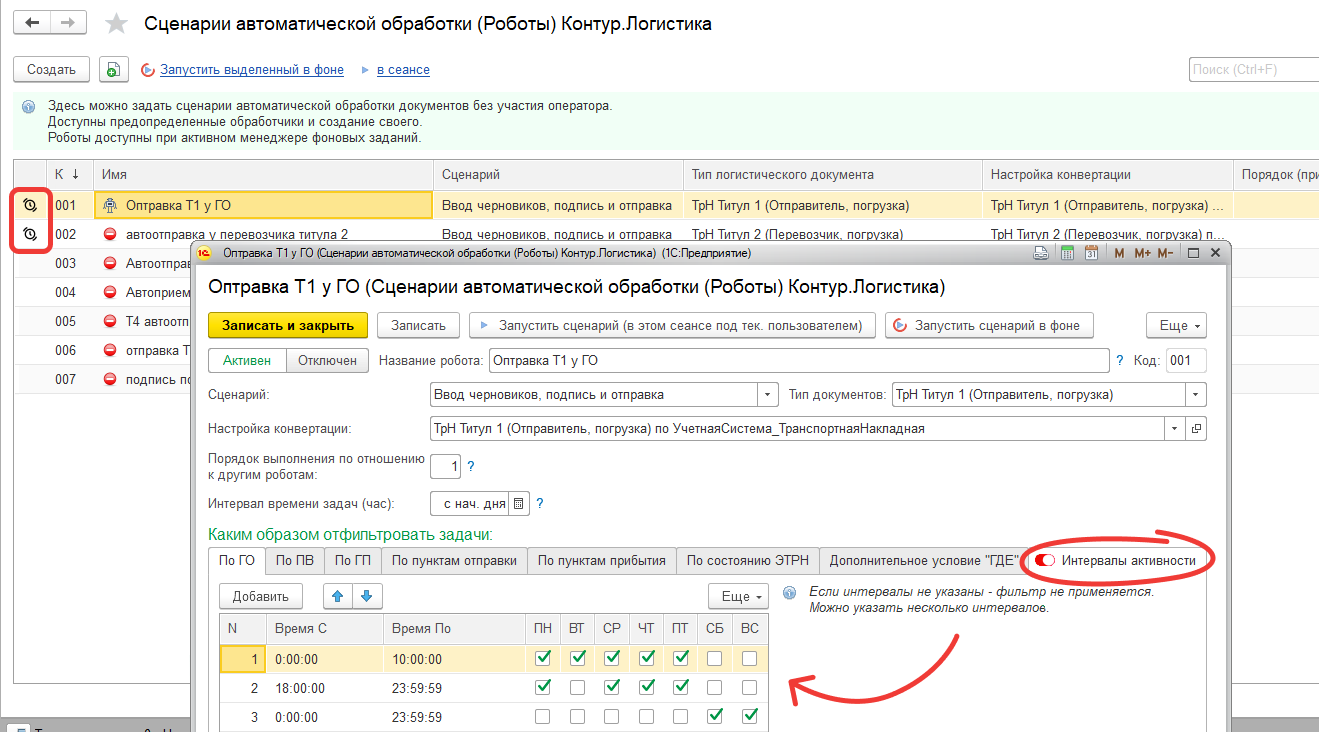Open the По пунктам прибытия tab
Image resolution: width=1319 pixels, height=732 pixels.
602,560
